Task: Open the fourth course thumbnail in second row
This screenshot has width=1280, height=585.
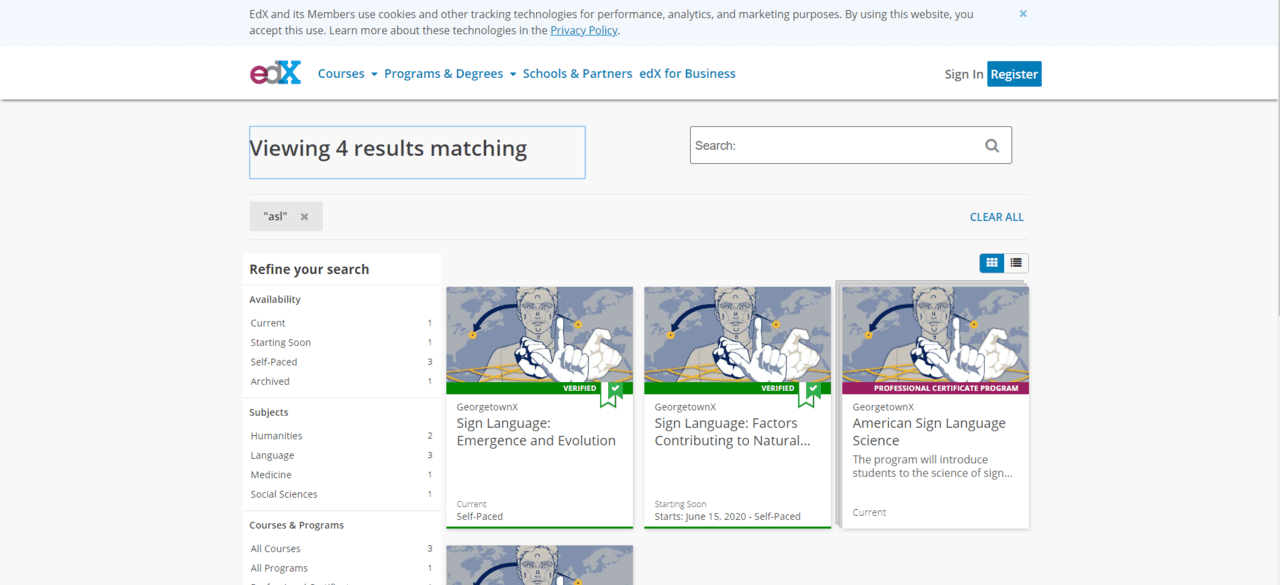Action: (539, 565)
